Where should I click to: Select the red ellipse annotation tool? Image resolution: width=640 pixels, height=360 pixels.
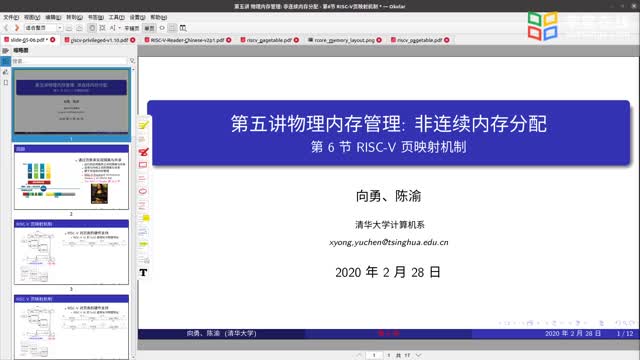point(143,191)
